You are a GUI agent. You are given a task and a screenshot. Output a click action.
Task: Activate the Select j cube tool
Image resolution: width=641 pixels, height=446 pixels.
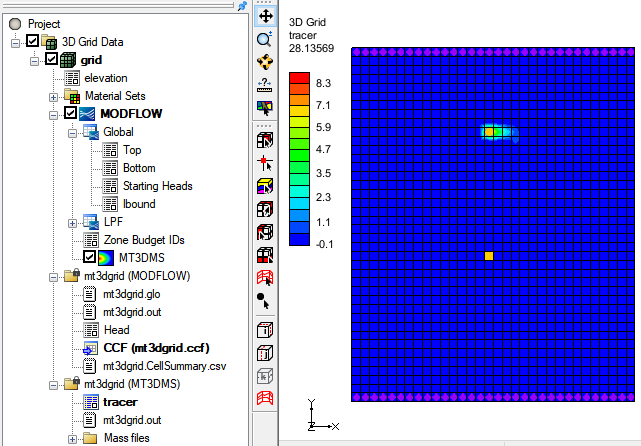click(265, 232)
